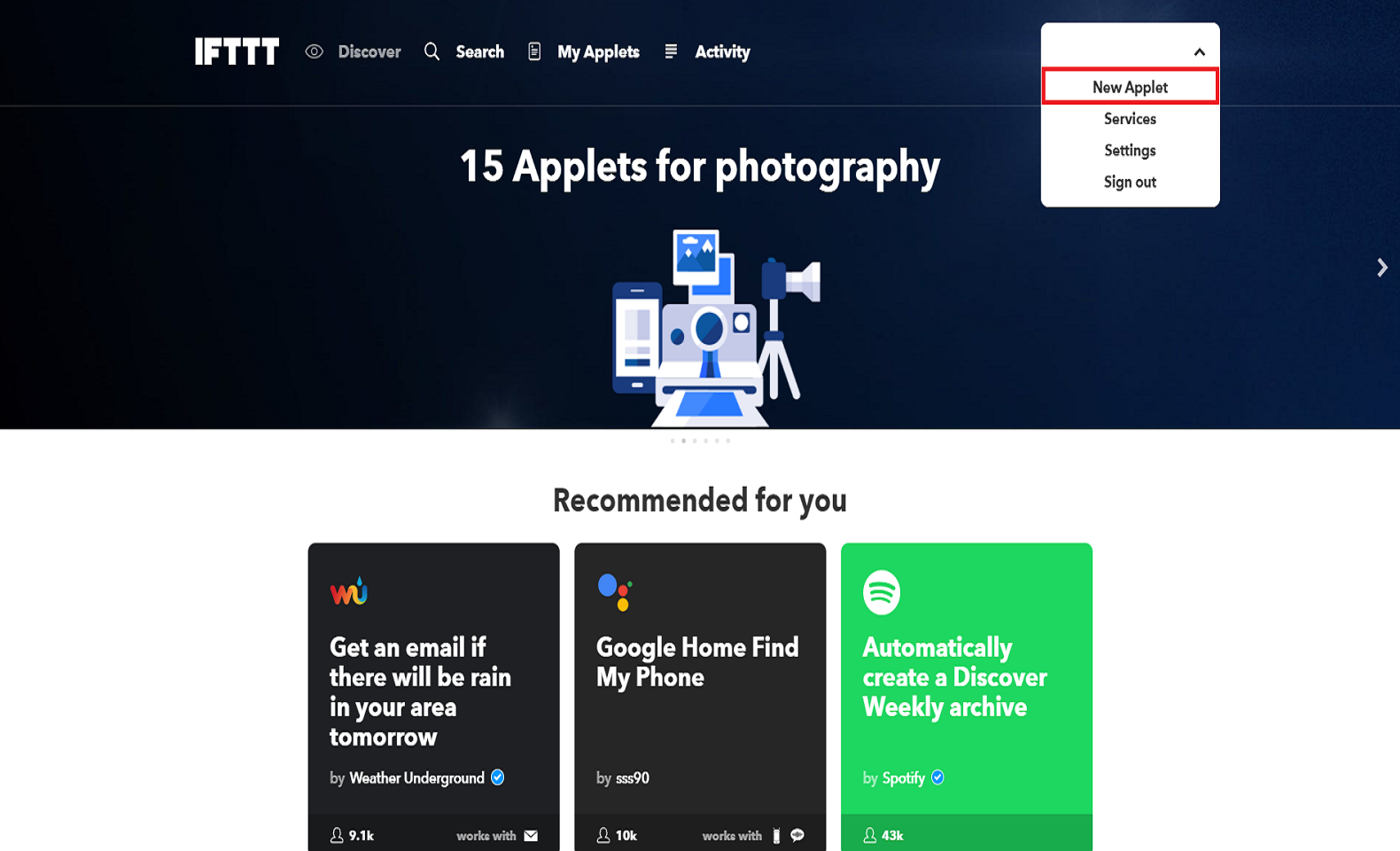The width and height of the screenshot is (1400, 851).
Task: Click the Spotify verified badge
Action: [x=937, y=777]
